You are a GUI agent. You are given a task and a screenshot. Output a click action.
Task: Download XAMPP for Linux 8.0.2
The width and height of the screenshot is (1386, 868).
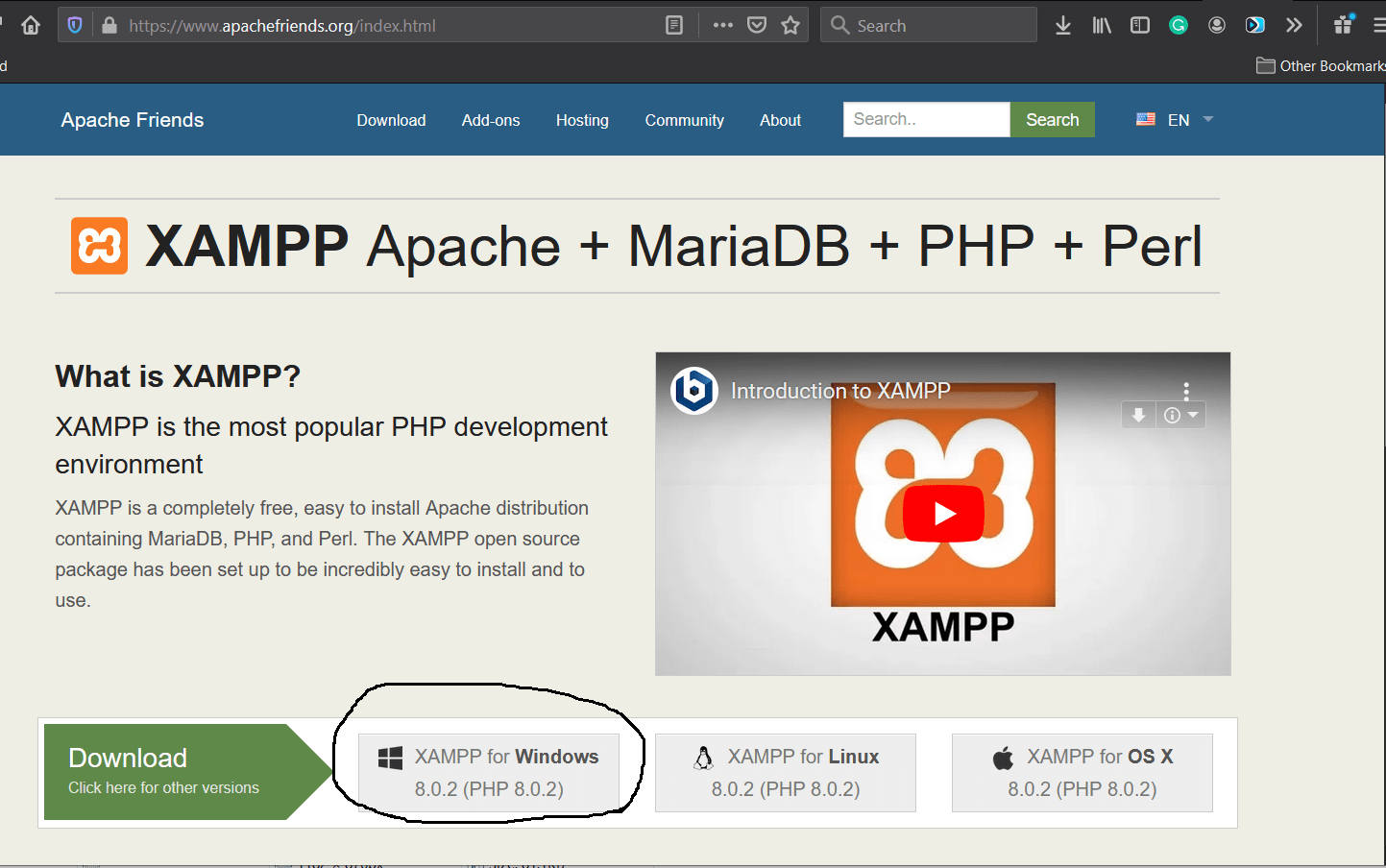pyautogui.click(x=786, y=773)
